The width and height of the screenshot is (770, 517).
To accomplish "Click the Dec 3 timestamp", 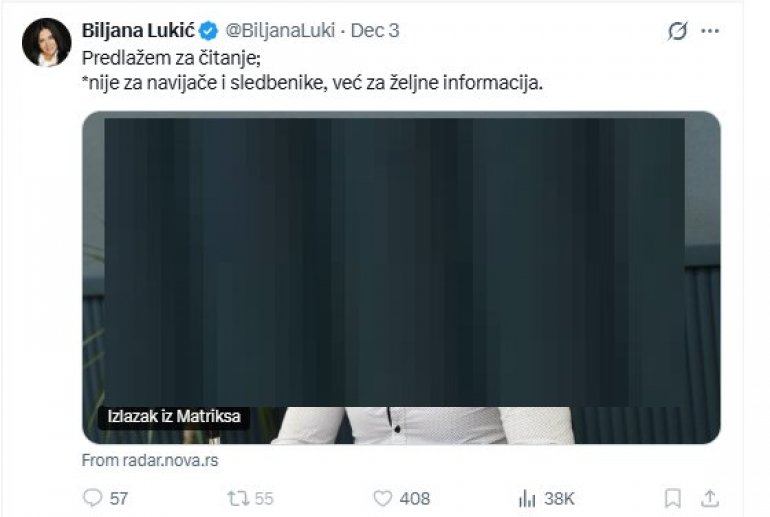I will [x=375, y=30].
